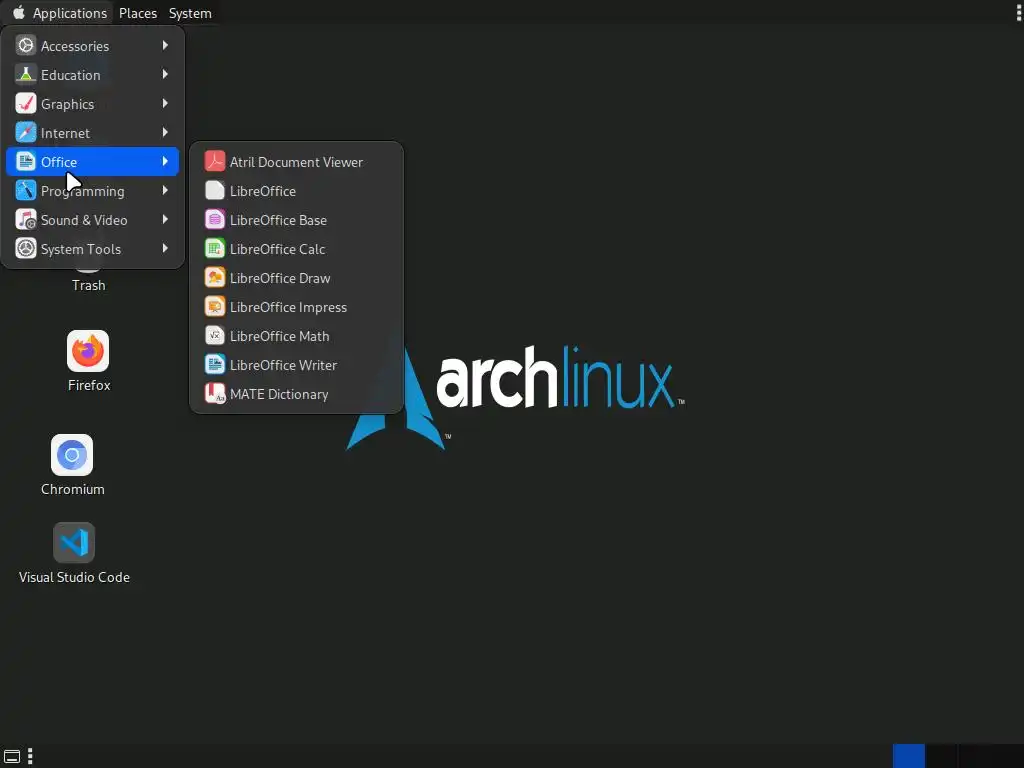Click the LibreOffice start center icon
Viewport: 1024px width, 768px height.
pyautogui.click(x=215, y=191)
